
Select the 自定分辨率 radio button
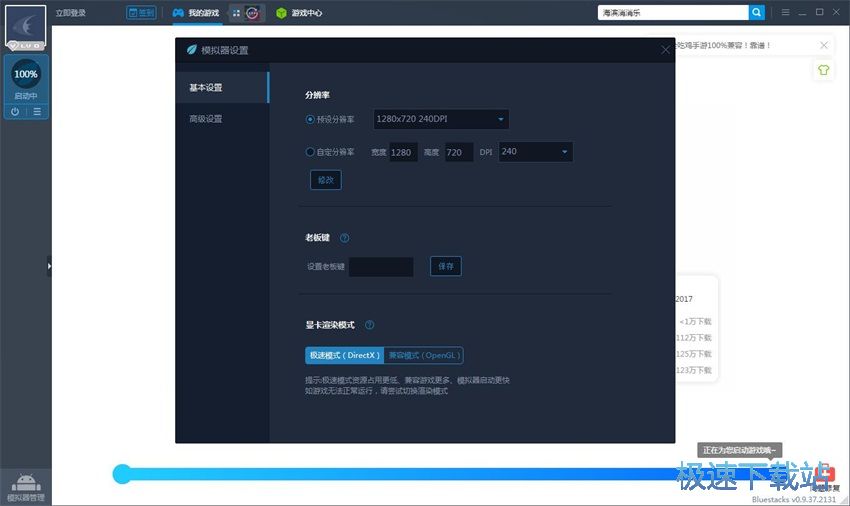pyautogui.click(x=310, y=152)
